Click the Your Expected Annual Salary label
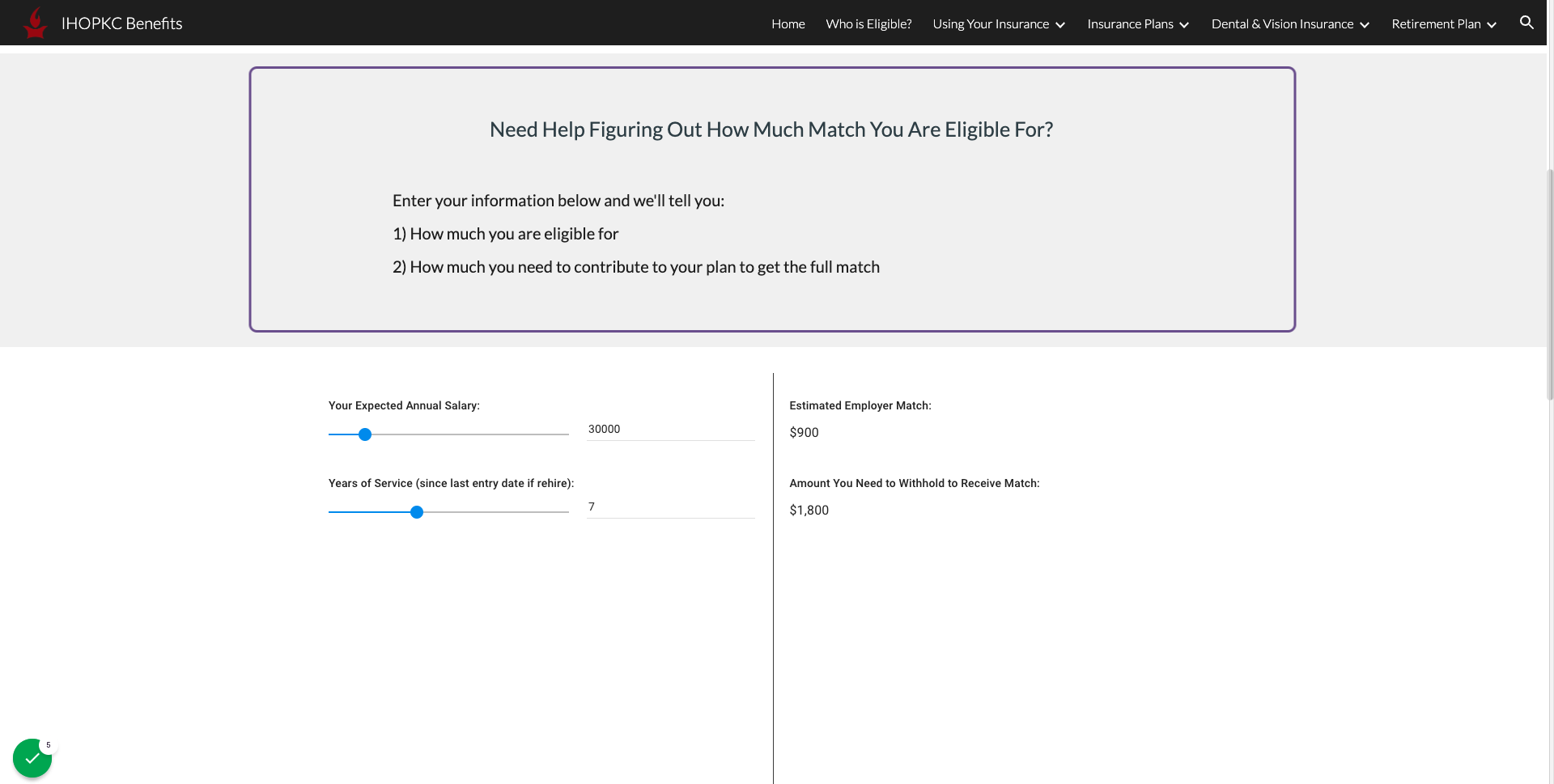Screen dimensions: 1554x784 pos(404,405)
